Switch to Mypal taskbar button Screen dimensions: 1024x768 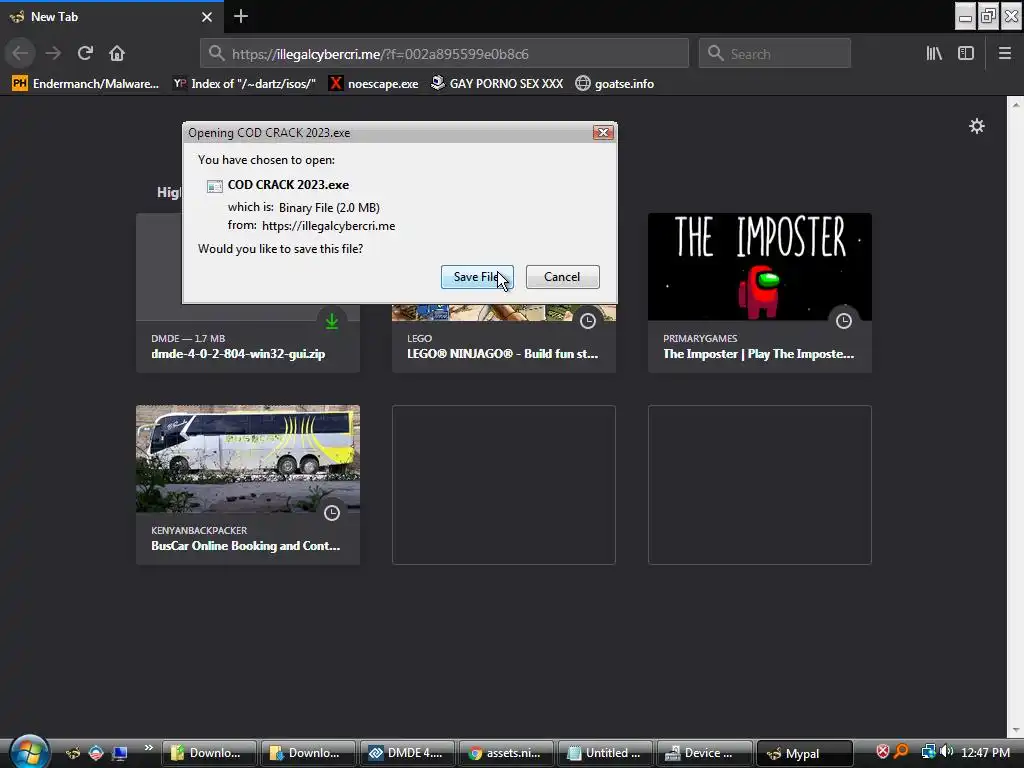pos(805,753)
